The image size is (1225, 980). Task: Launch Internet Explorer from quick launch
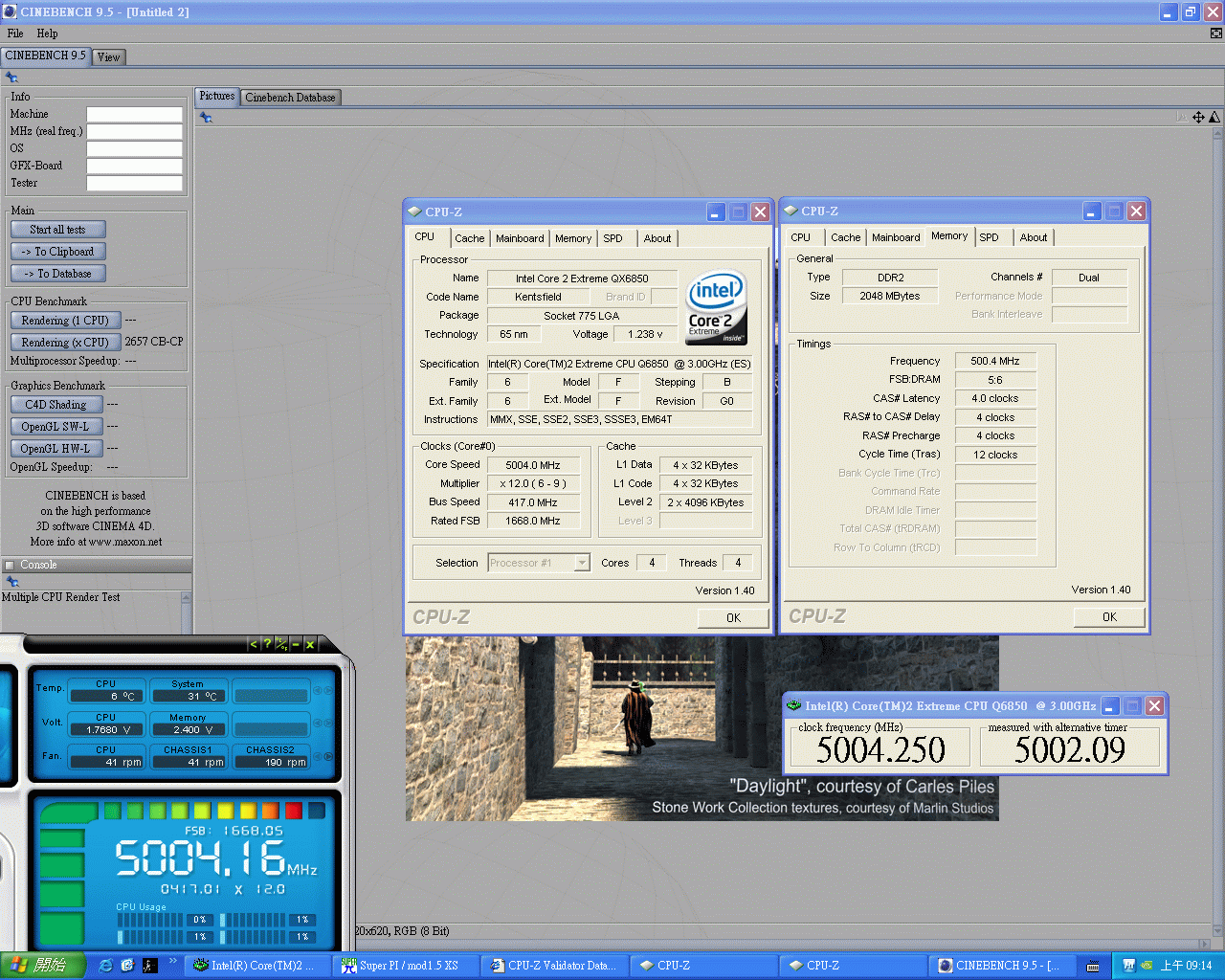[105, 966]
